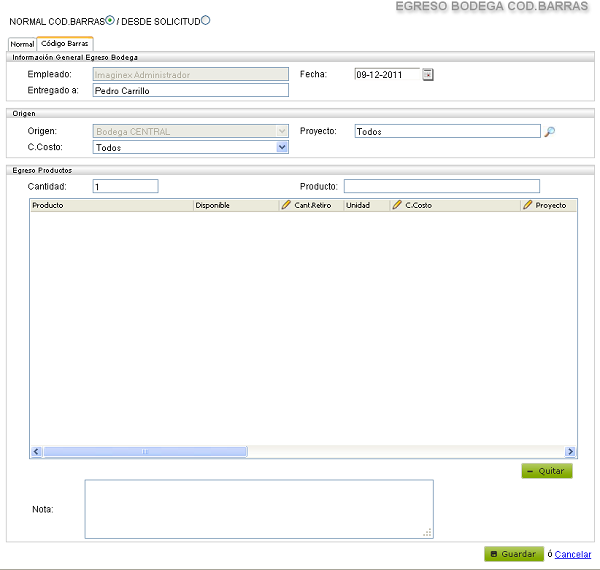Click the Empleado field Imaginex Administrador
600x570 pixels.
(x=191, y=74)
